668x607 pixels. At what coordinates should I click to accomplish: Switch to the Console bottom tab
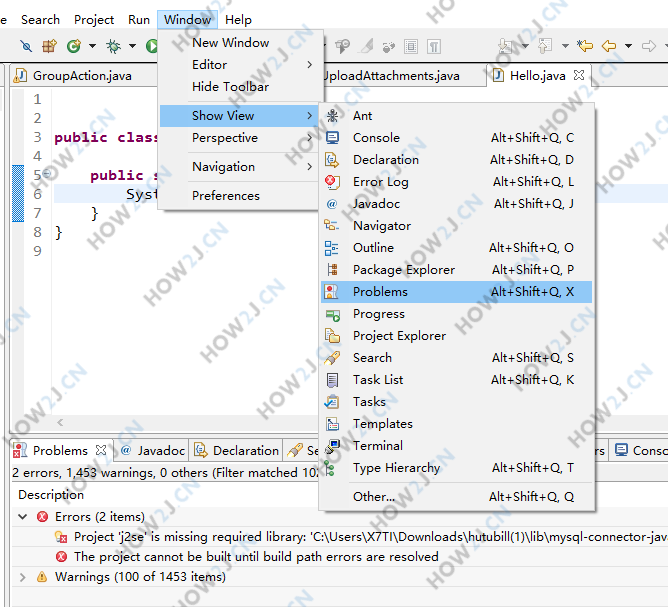(x=641, y=451)
